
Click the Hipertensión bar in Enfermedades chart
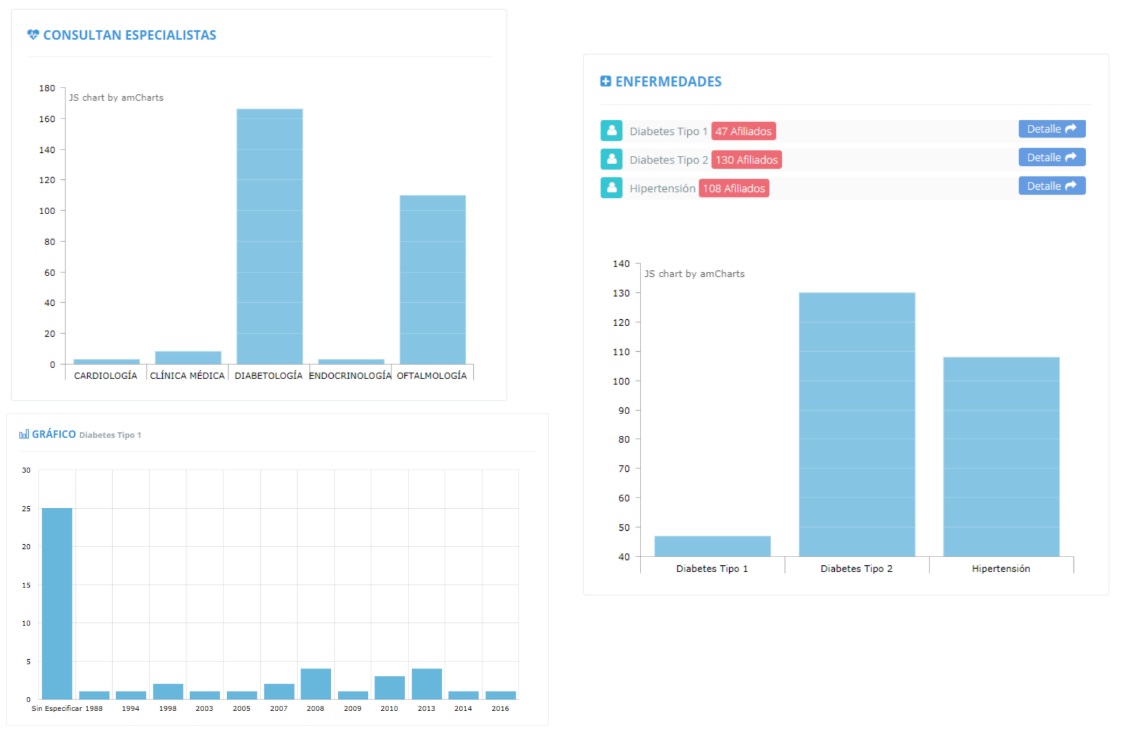point(1001,457)
